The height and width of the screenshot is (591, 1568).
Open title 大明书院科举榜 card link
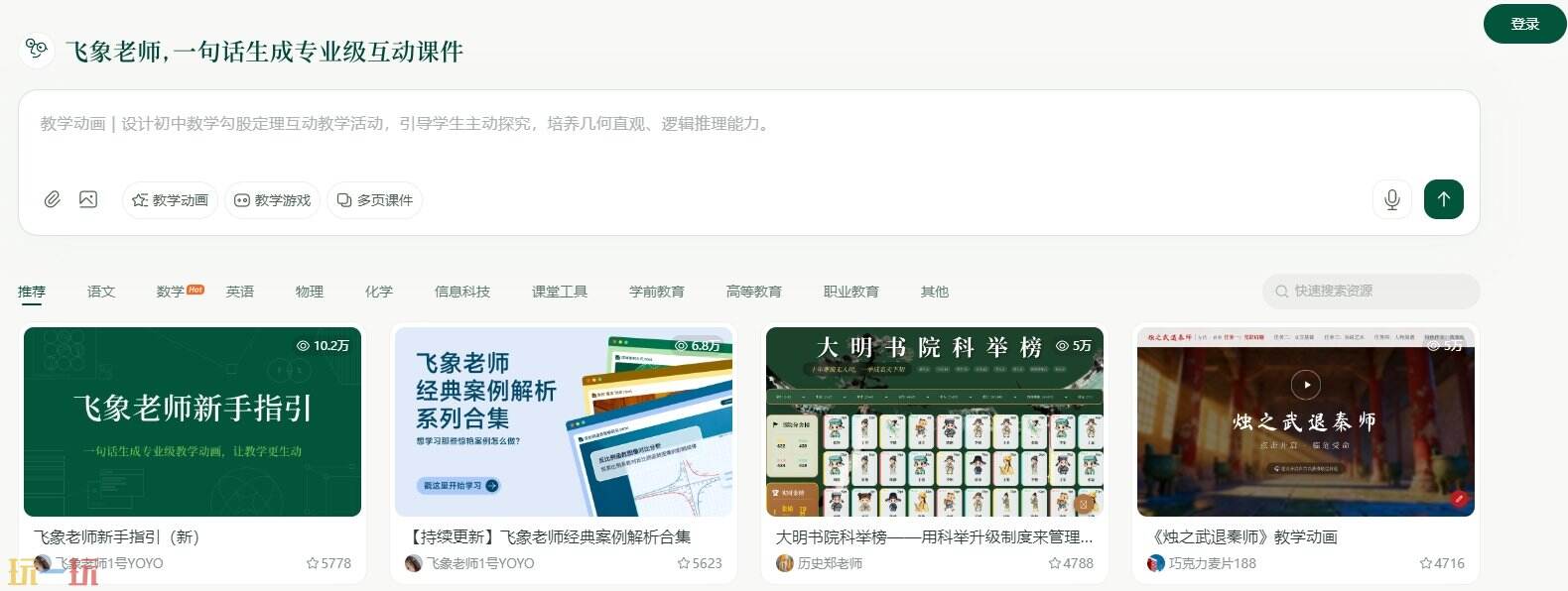pos(934,536)
